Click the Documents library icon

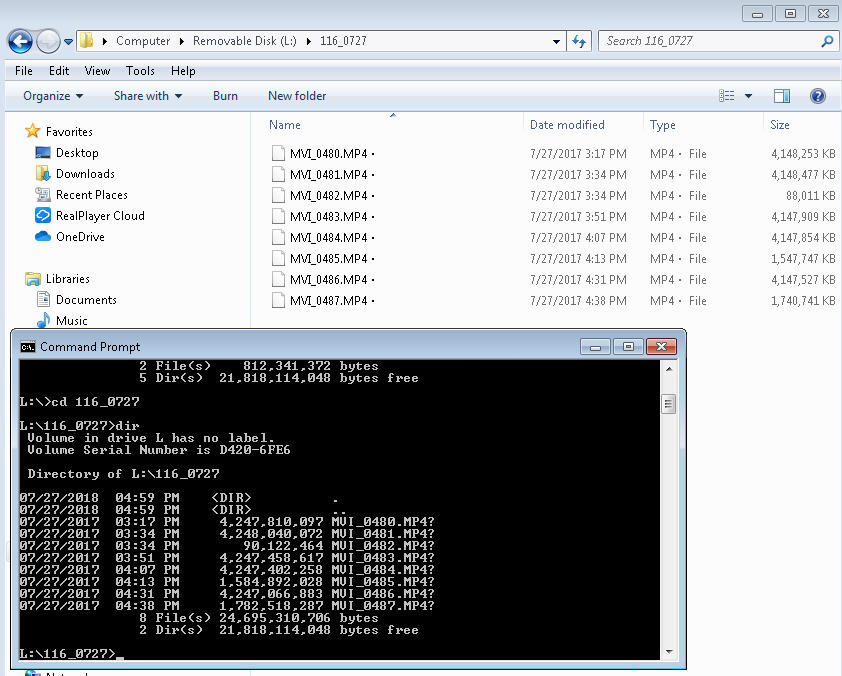tap(43, 299)
